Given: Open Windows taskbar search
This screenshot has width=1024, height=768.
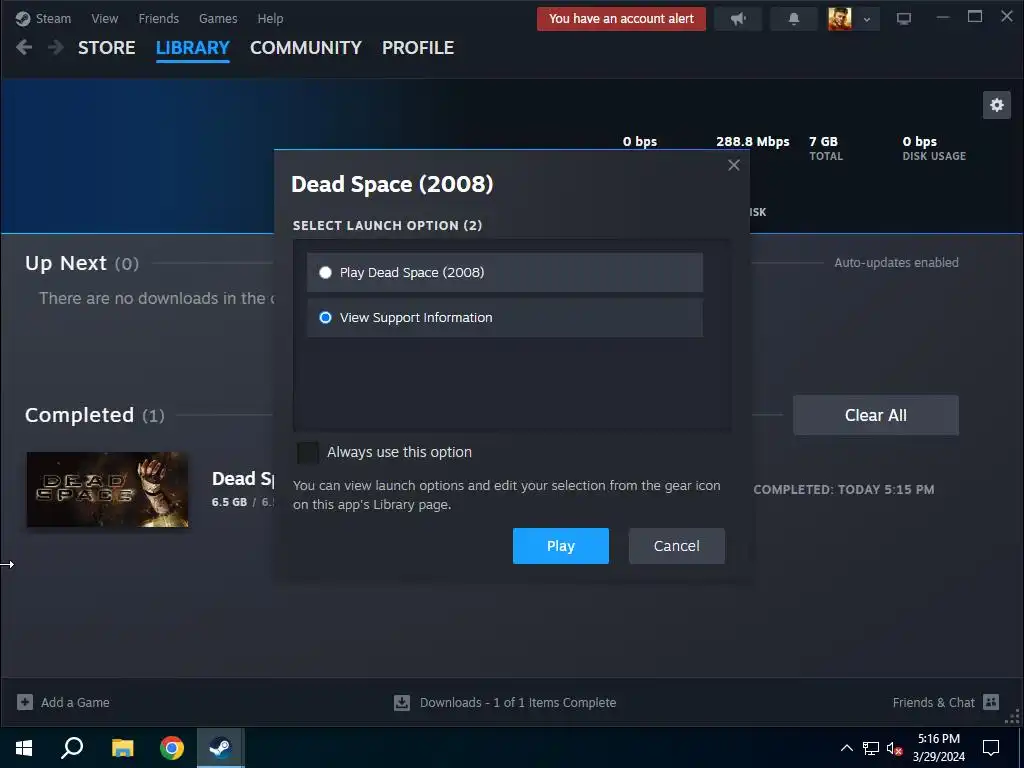Looking at the screenshot, I should coord(72,748).
